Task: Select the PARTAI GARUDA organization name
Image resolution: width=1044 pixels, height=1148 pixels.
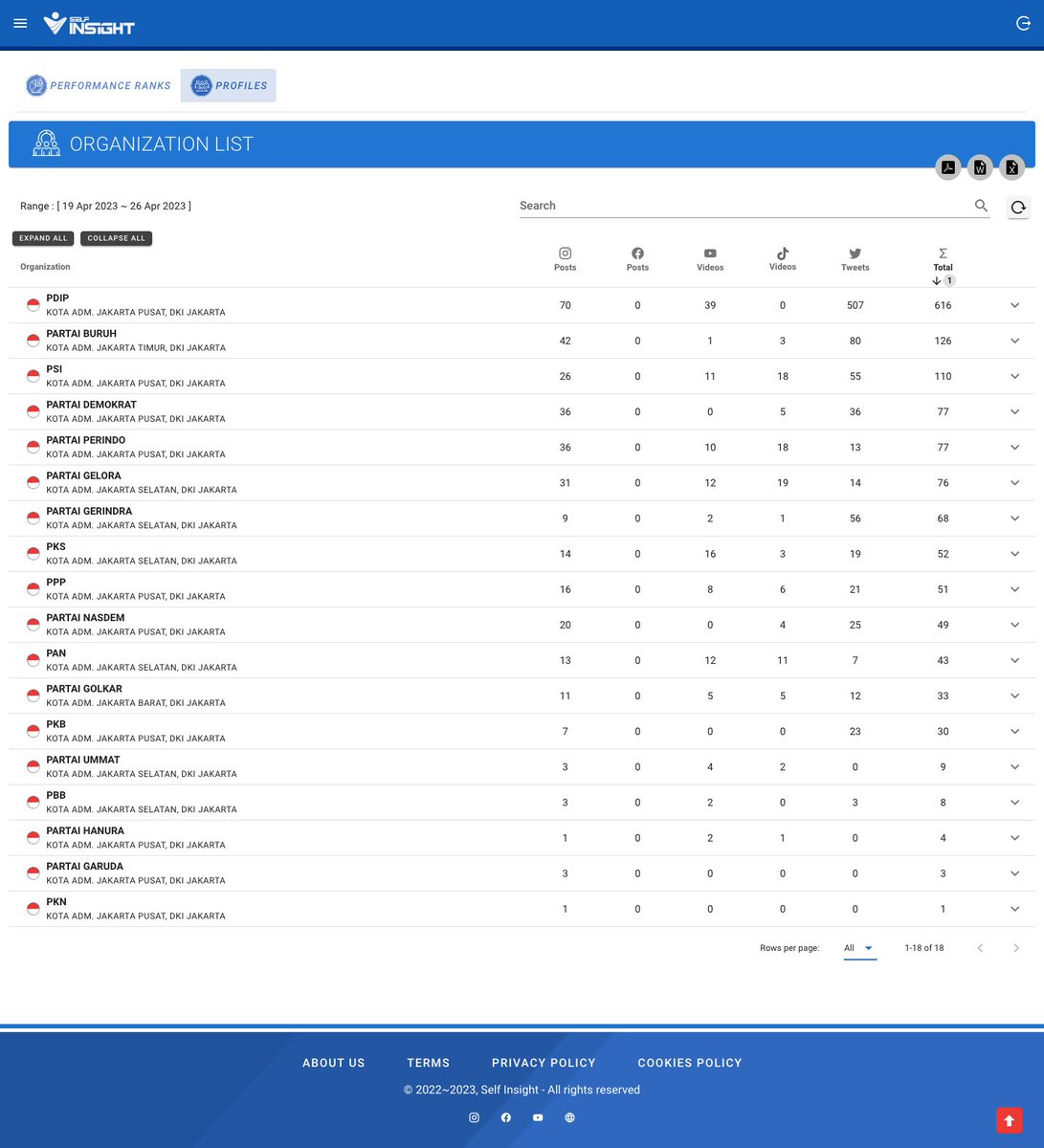Action: pyautogui.click(x=85, y=866)
